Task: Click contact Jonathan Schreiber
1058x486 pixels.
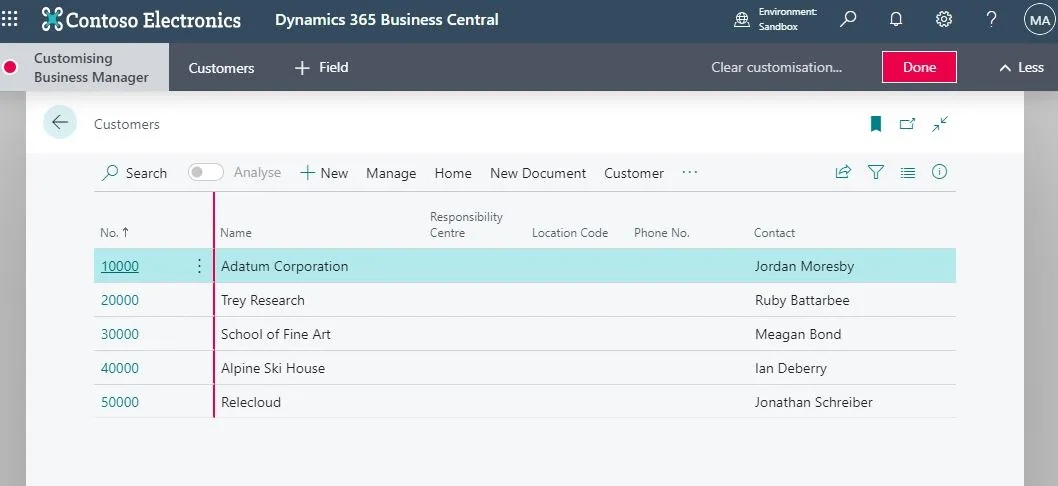Action: (813, 402)
